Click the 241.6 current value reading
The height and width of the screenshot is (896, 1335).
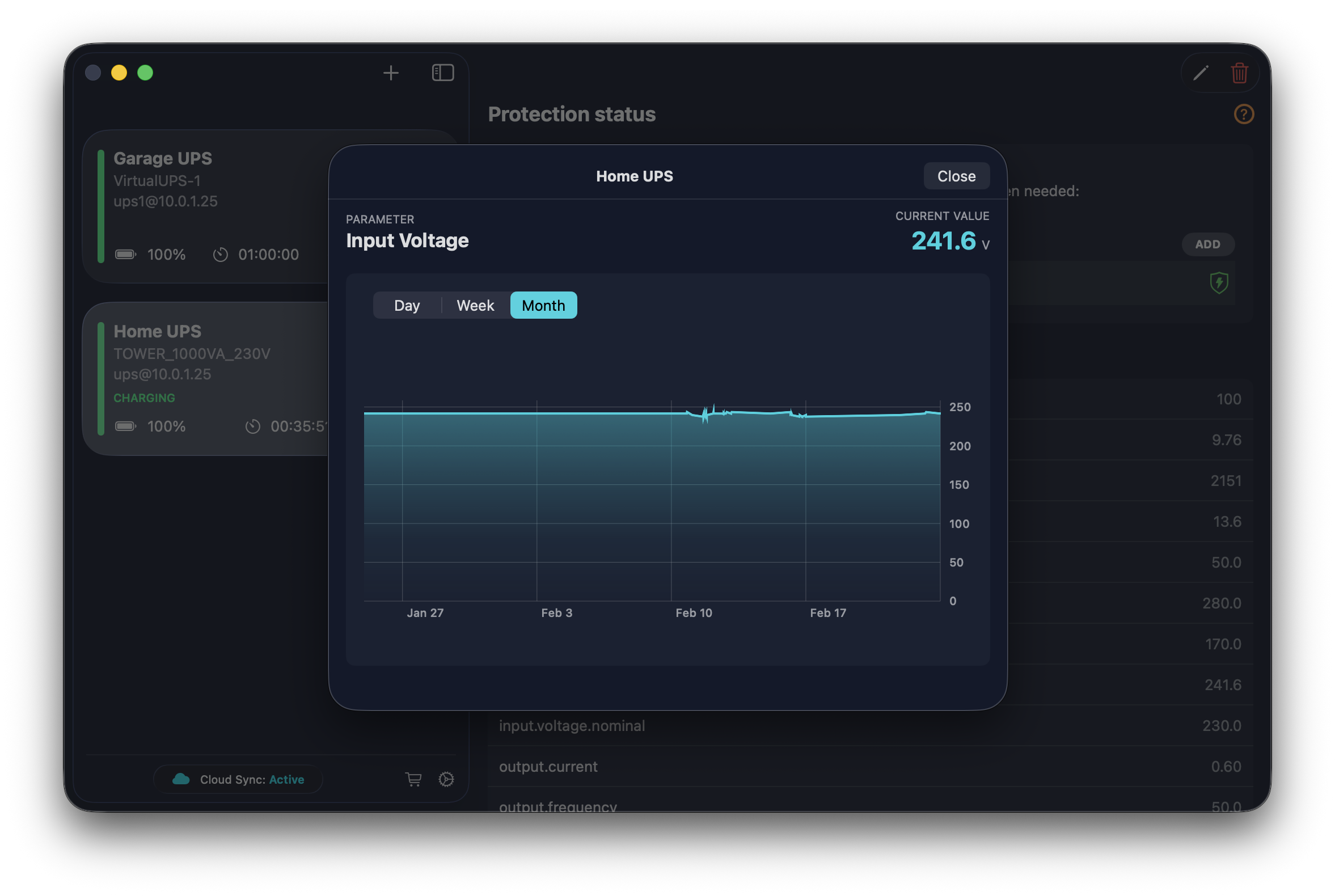944,240
